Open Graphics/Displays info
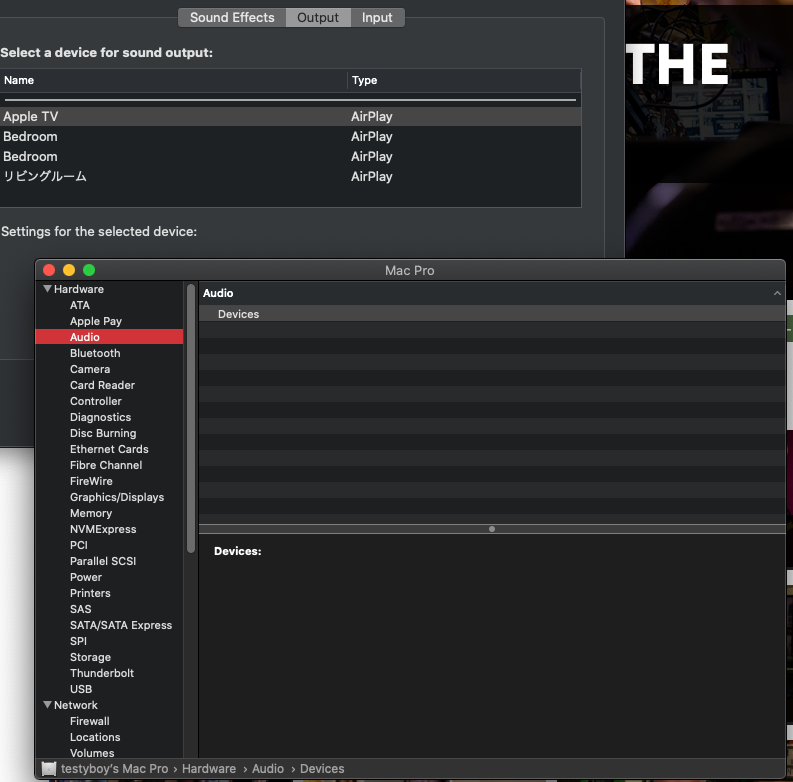Viewport: 793px width, 782px height. click(117, 497)
